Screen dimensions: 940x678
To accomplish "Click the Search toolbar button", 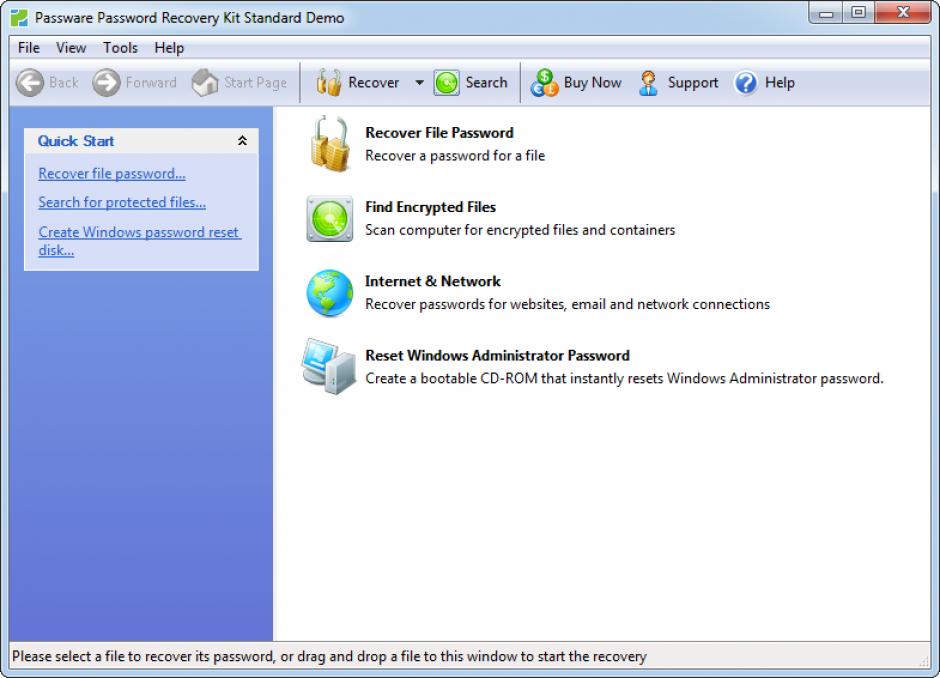I will click(471, 83).
